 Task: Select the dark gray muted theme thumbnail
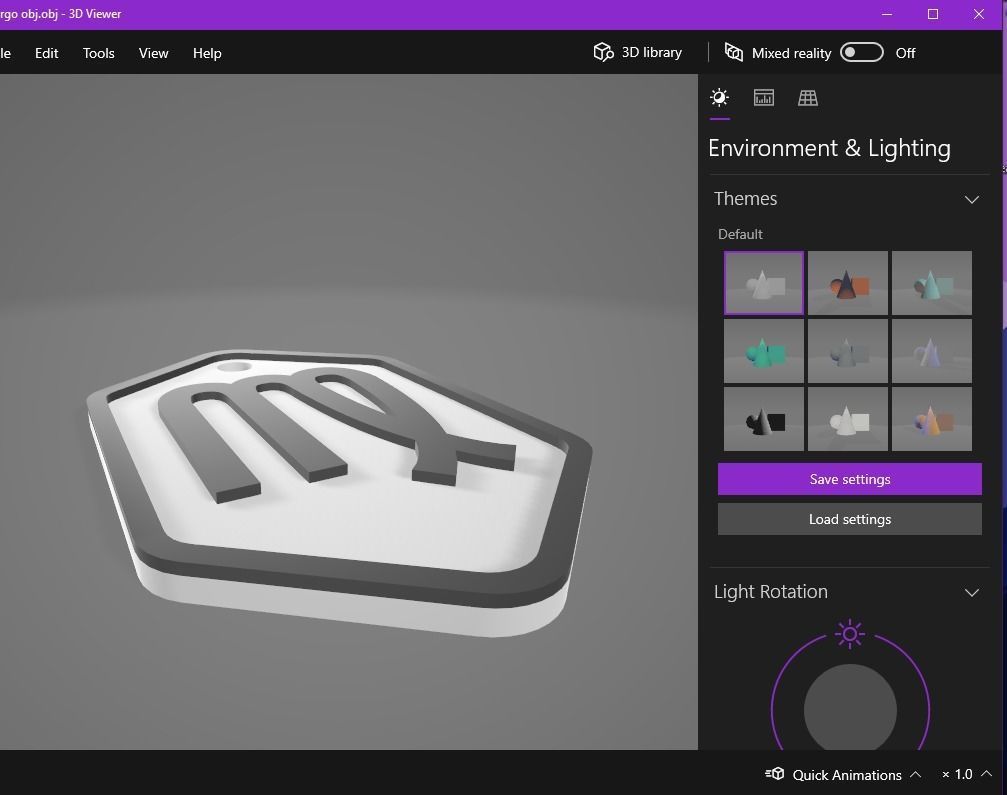pos(848,351)
